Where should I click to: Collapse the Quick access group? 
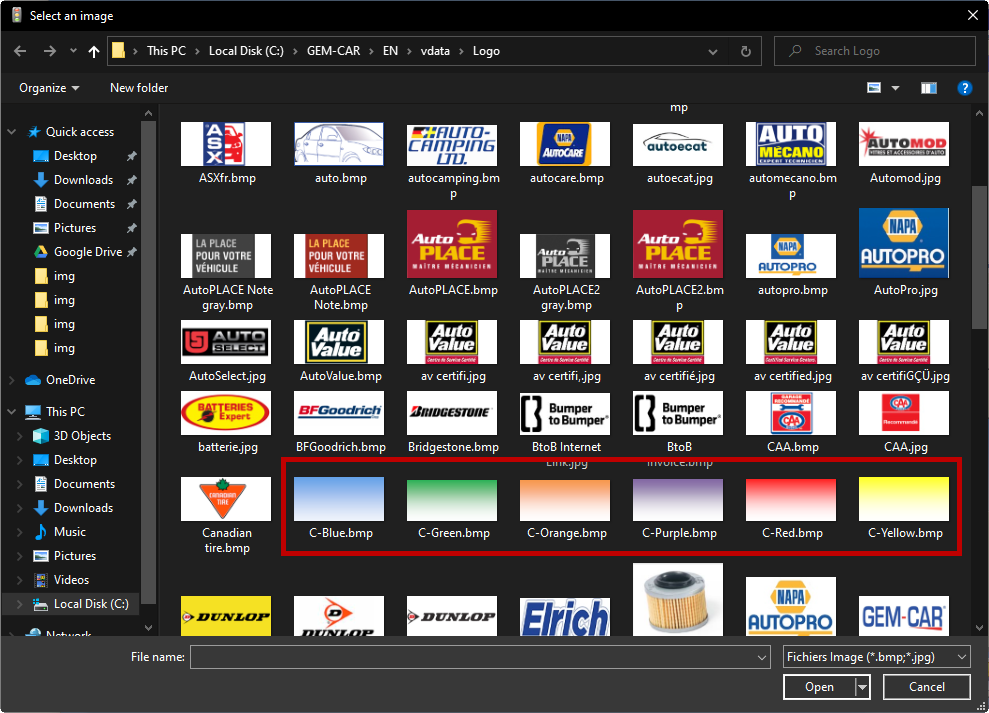point(11,132)
